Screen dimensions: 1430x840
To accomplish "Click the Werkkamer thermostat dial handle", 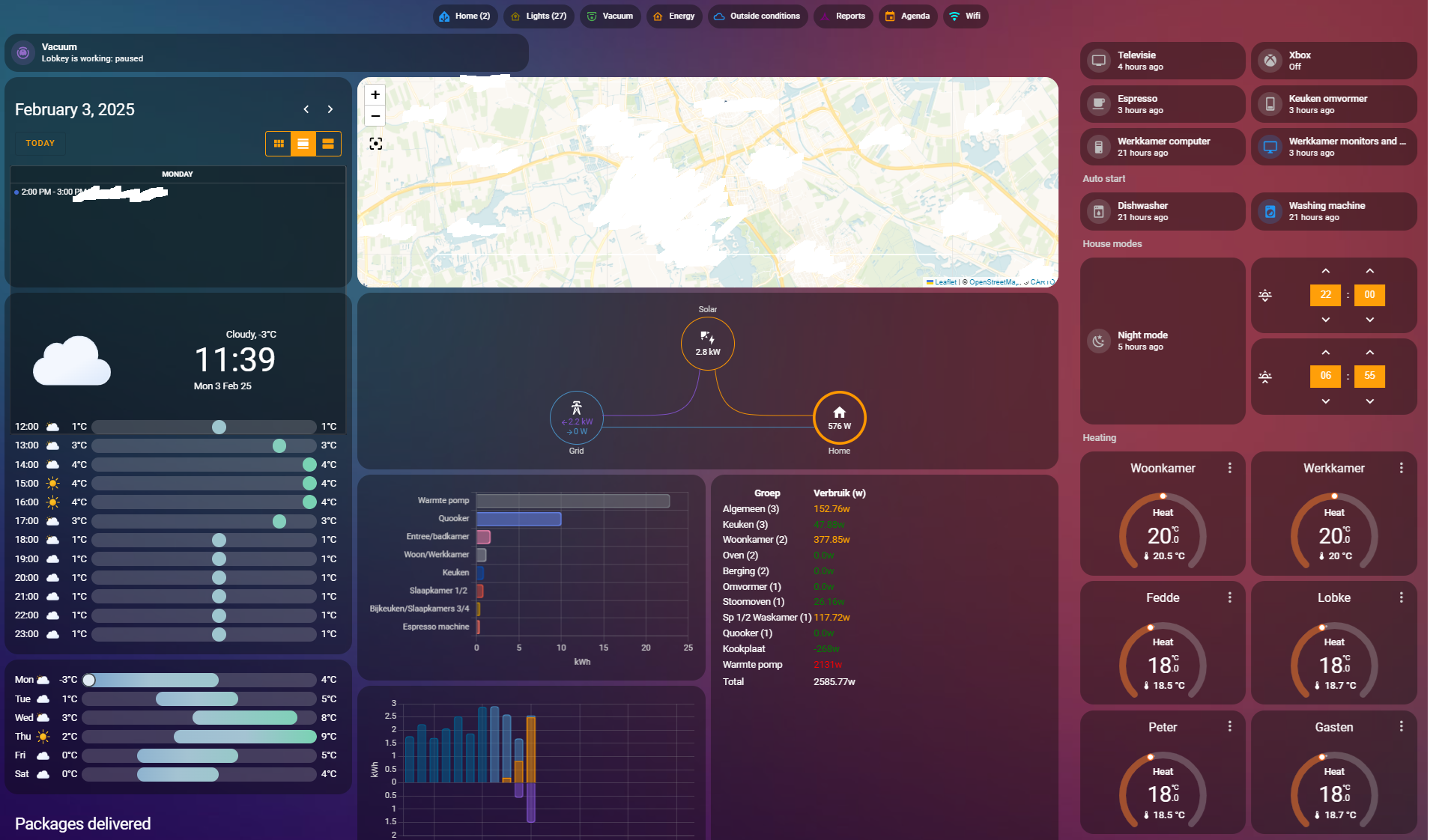I will coord(1334,496).
